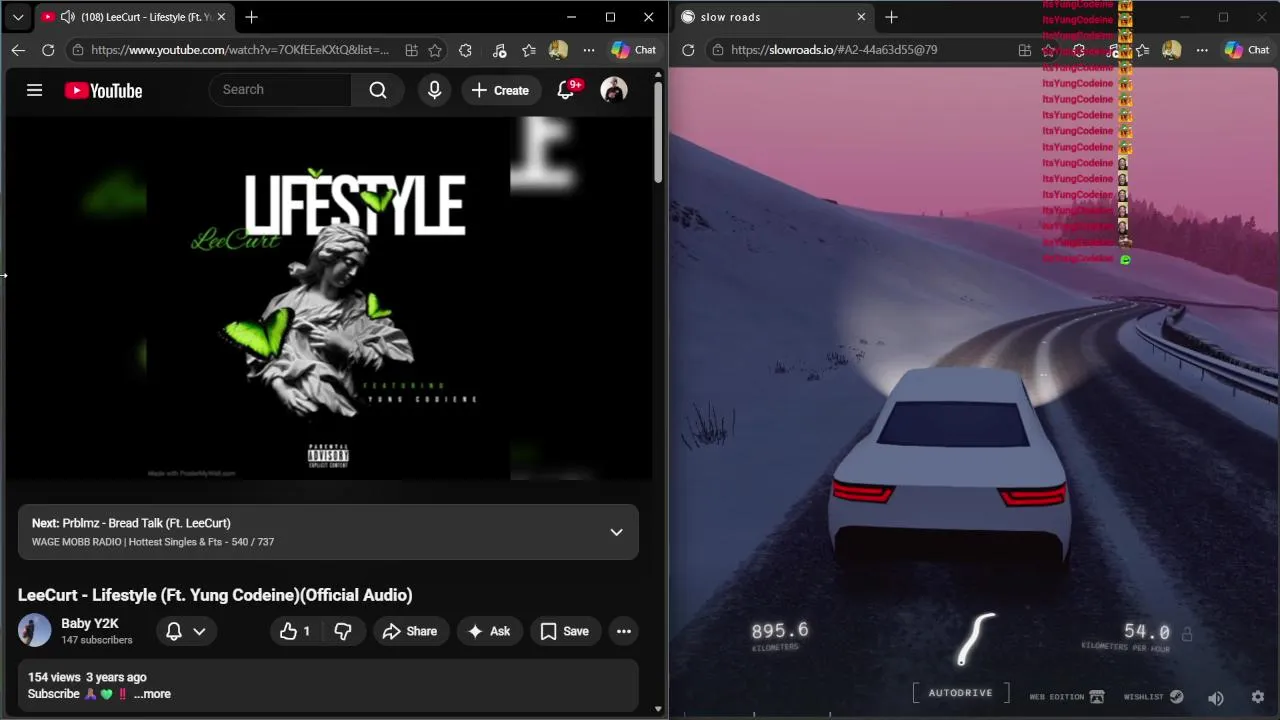1280x720 pixels.
Task: Start voice search with the microphone icon
Action: (x=434, y=90)
